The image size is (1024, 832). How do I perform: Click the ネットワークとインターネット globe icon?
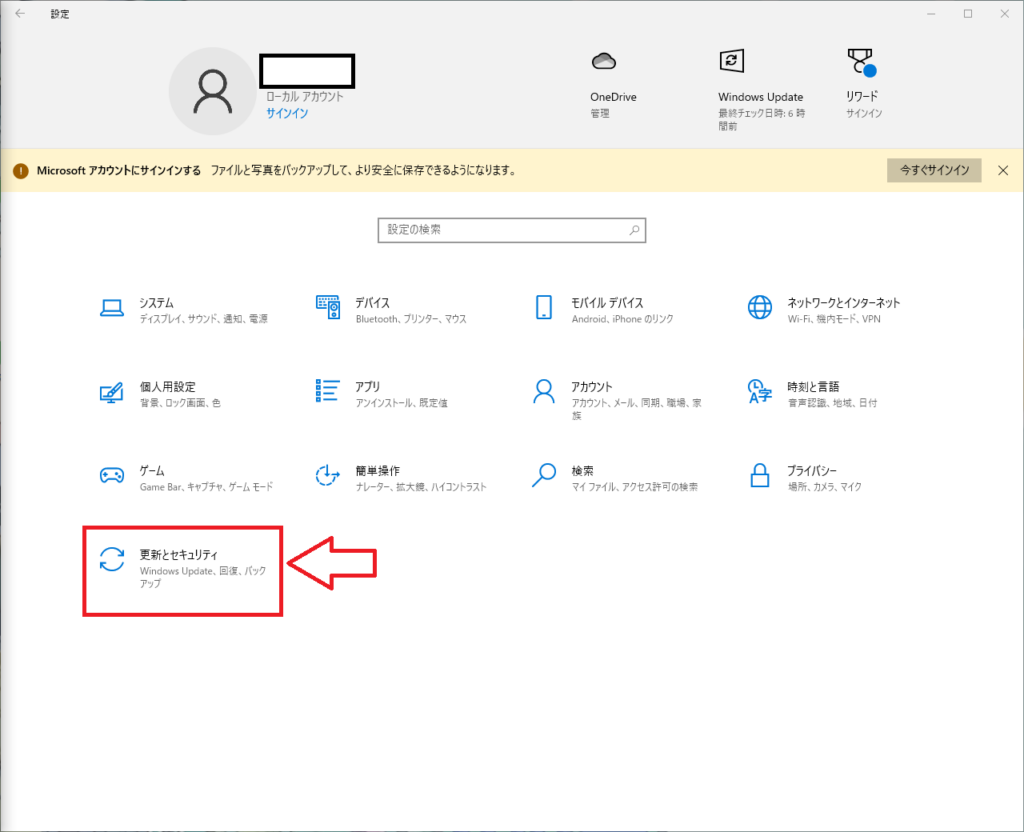click(x=760, y=308)
